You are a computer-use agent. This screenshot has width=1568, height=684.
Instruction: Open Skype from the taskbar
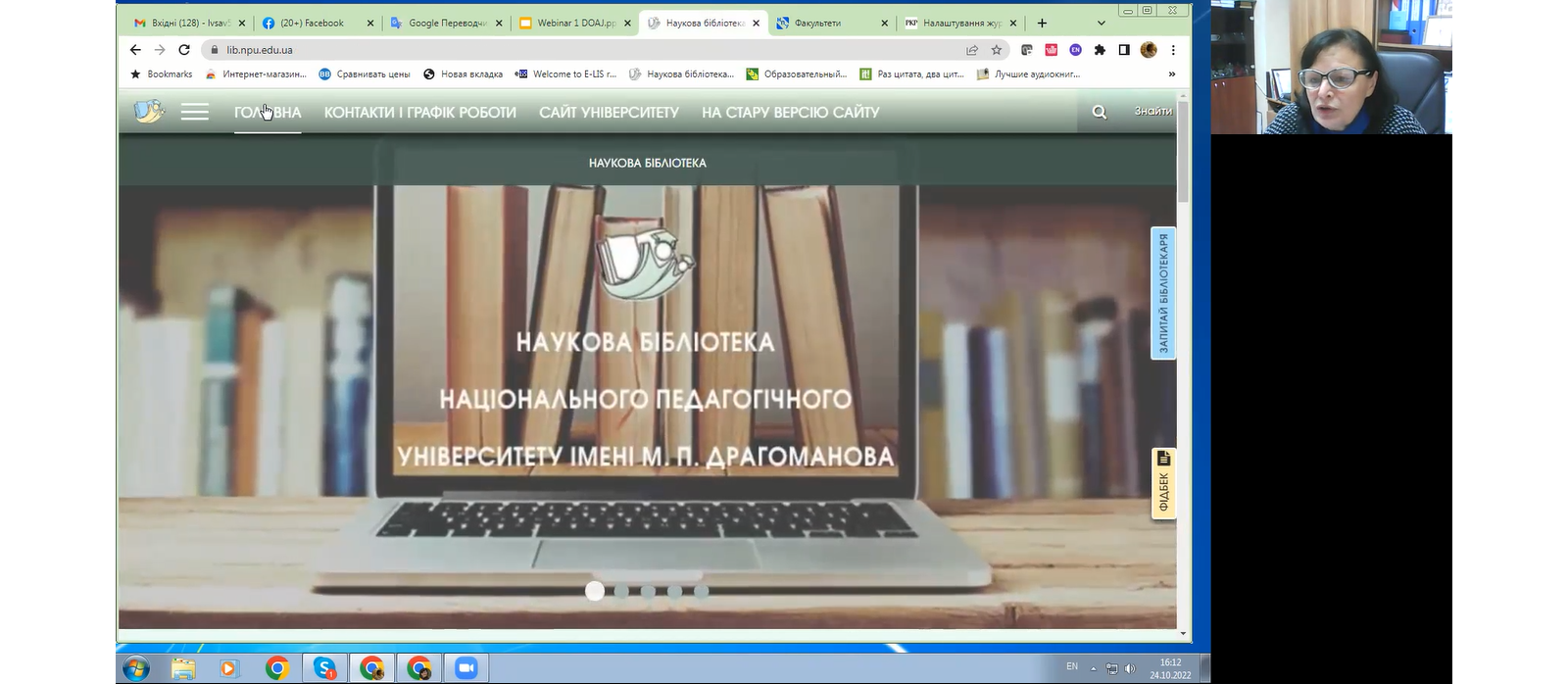[x=324, y=668]
